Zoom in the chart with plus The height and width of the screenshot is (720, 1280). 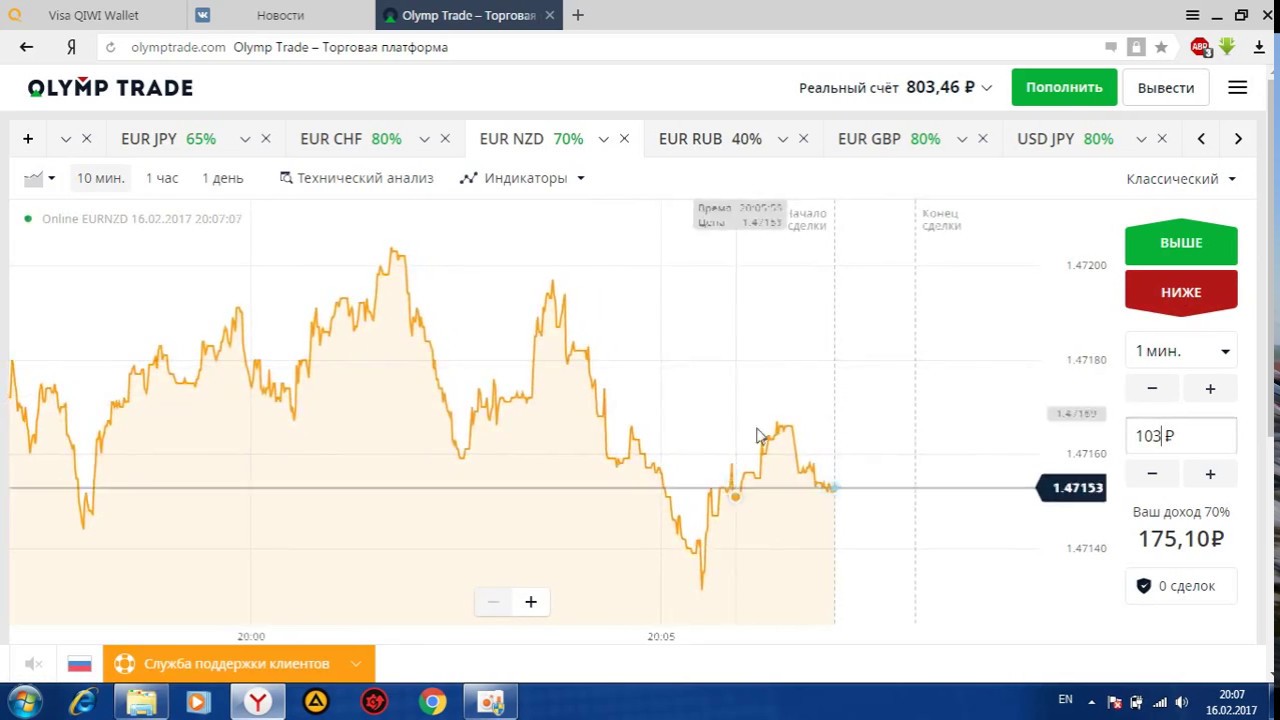pyautogui.click(x=531, y=601)
